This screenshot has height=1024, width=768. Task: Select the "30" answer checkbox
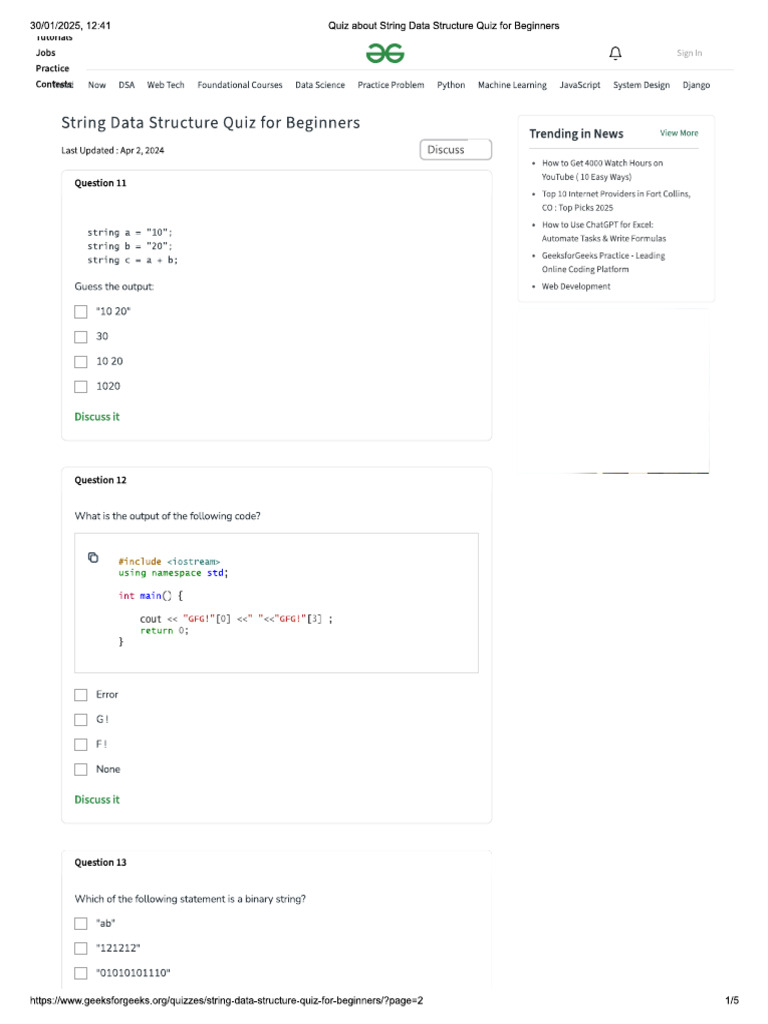81,337
